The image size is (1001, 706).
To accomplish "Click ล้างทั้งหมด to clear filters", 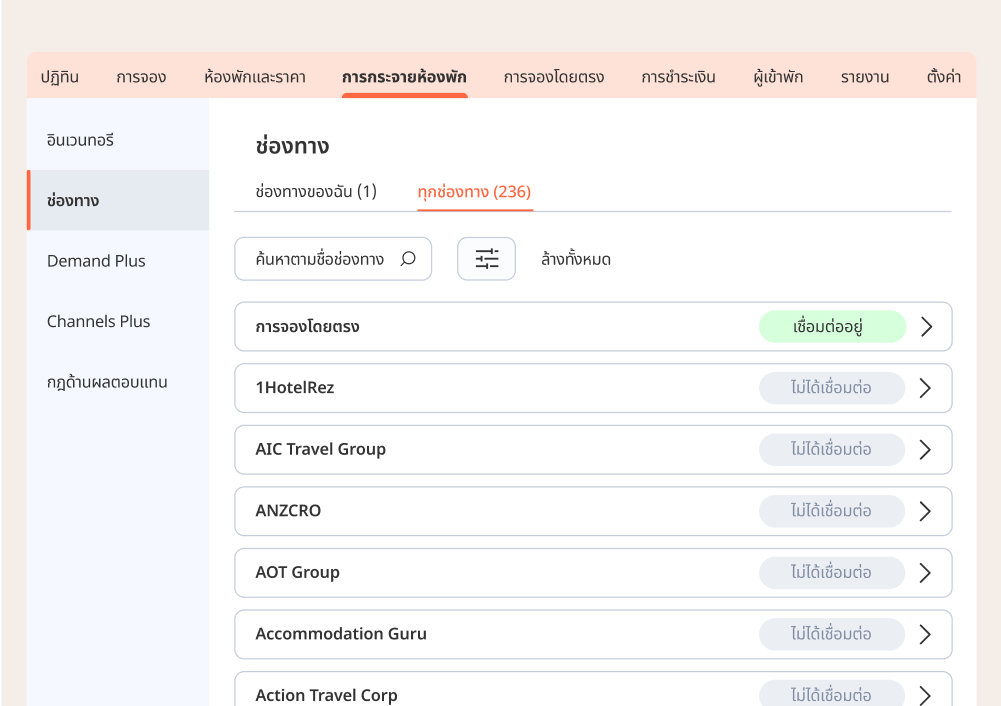I will (x=575, y=260).
